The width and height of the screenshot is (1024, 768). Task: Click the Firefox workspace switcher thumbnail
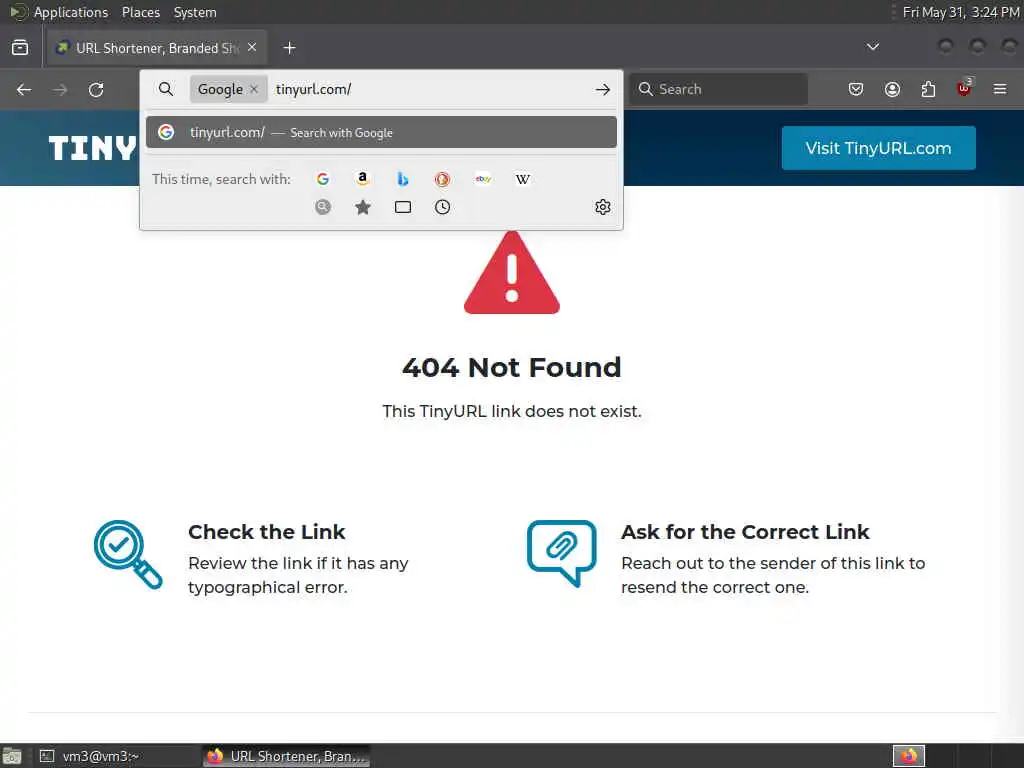click(909, 756)
